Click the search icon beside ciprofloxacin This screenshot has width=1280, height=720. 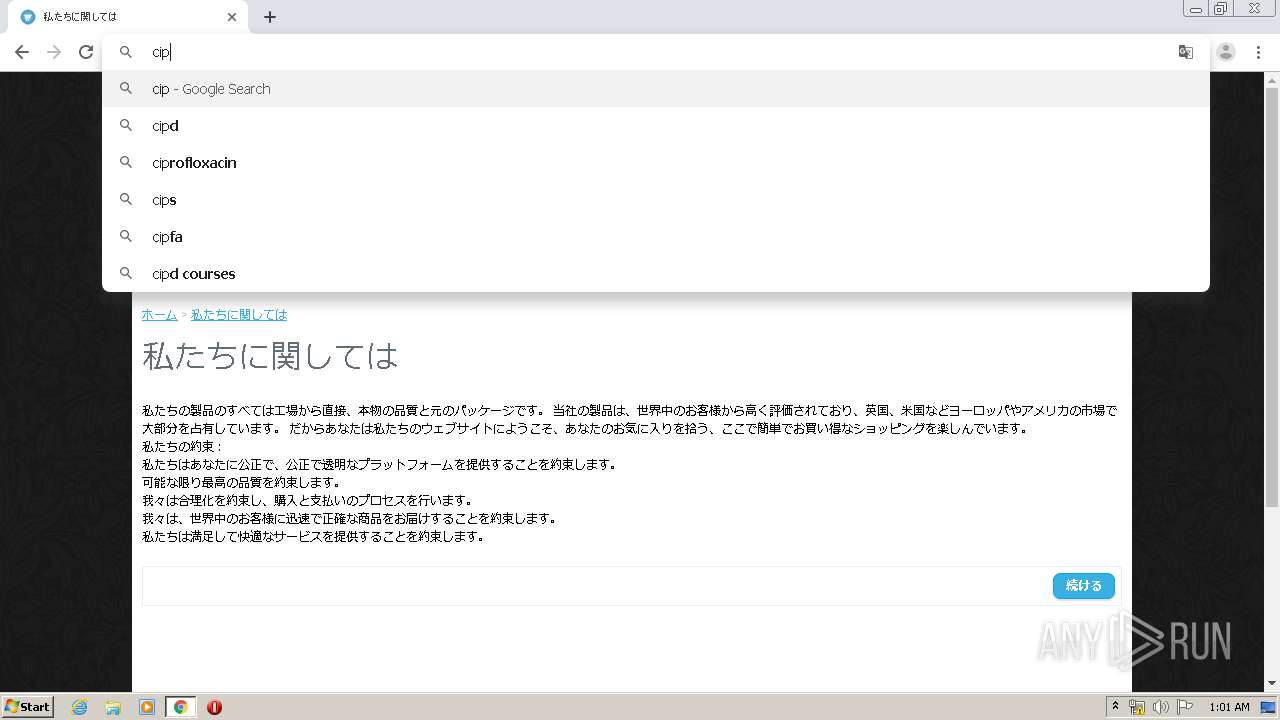[126, 162]
